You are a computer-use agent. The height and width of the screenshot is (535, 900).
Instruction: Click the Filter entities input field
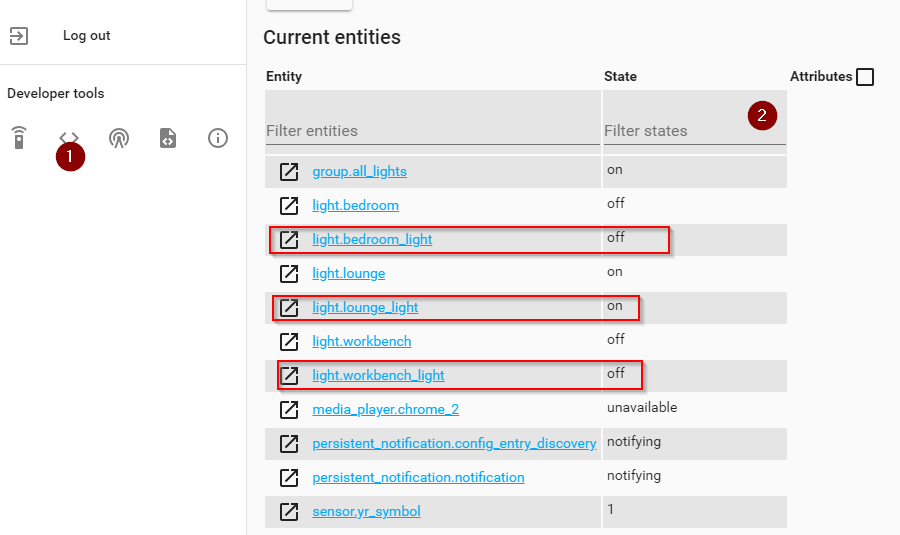click(432, 130)
